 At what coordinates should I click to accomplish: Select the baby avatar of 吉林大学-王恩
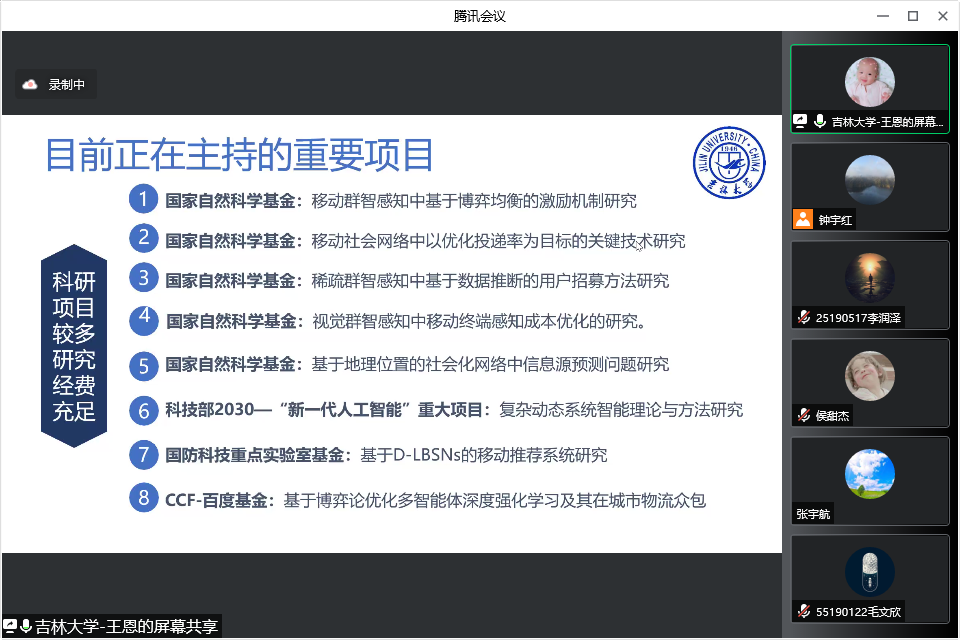point(869,82)
